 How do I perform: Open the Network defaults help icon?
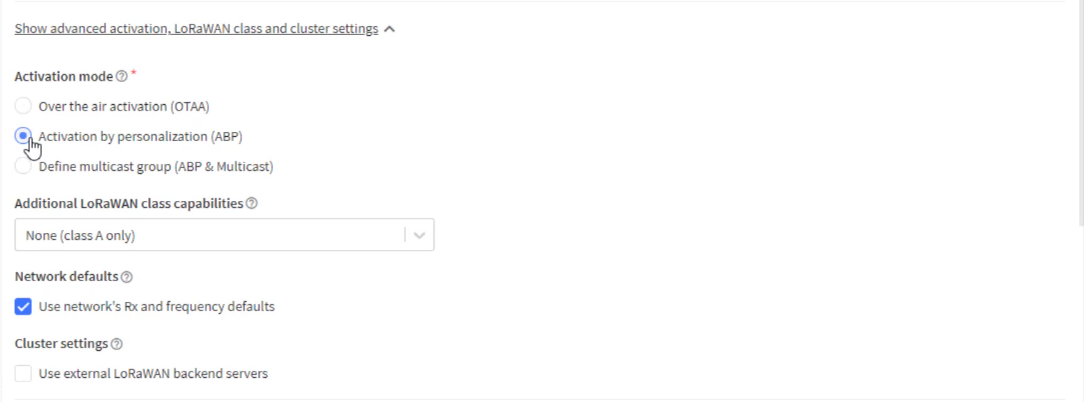pos(127,277)
